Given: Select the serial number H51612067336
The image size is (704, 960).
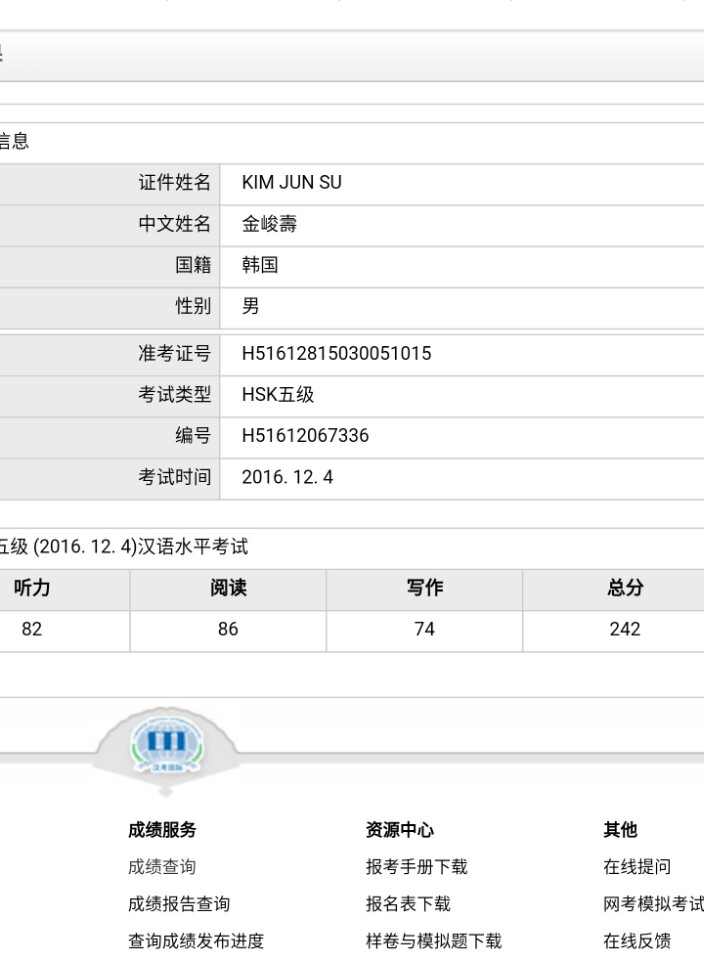Looking at the screenshot, I should [x=305, y=435].
